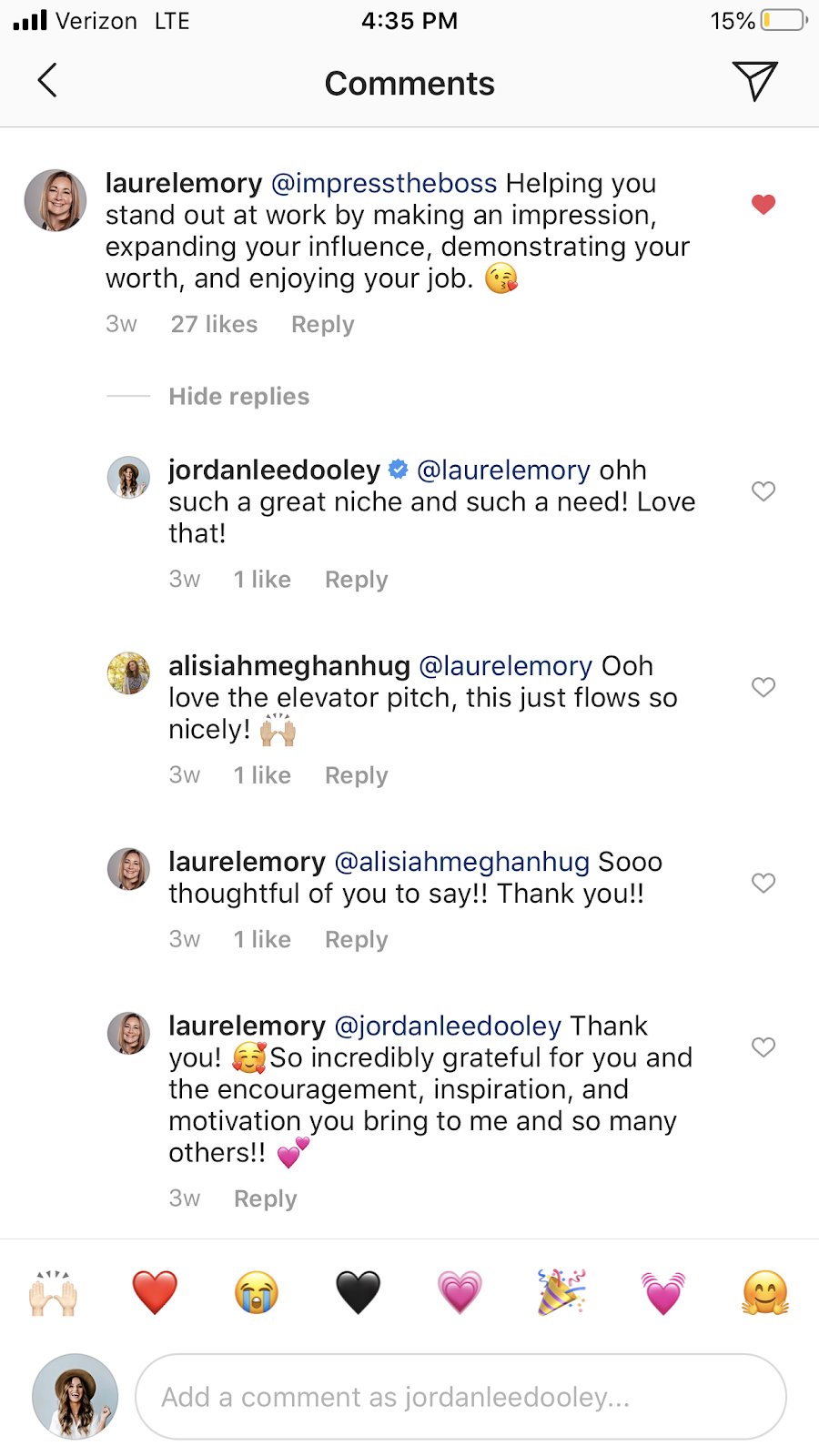Screen dimensions: 819x1456
Task: Collapse thread with Hide replies
Action: (x=239, y=397)
